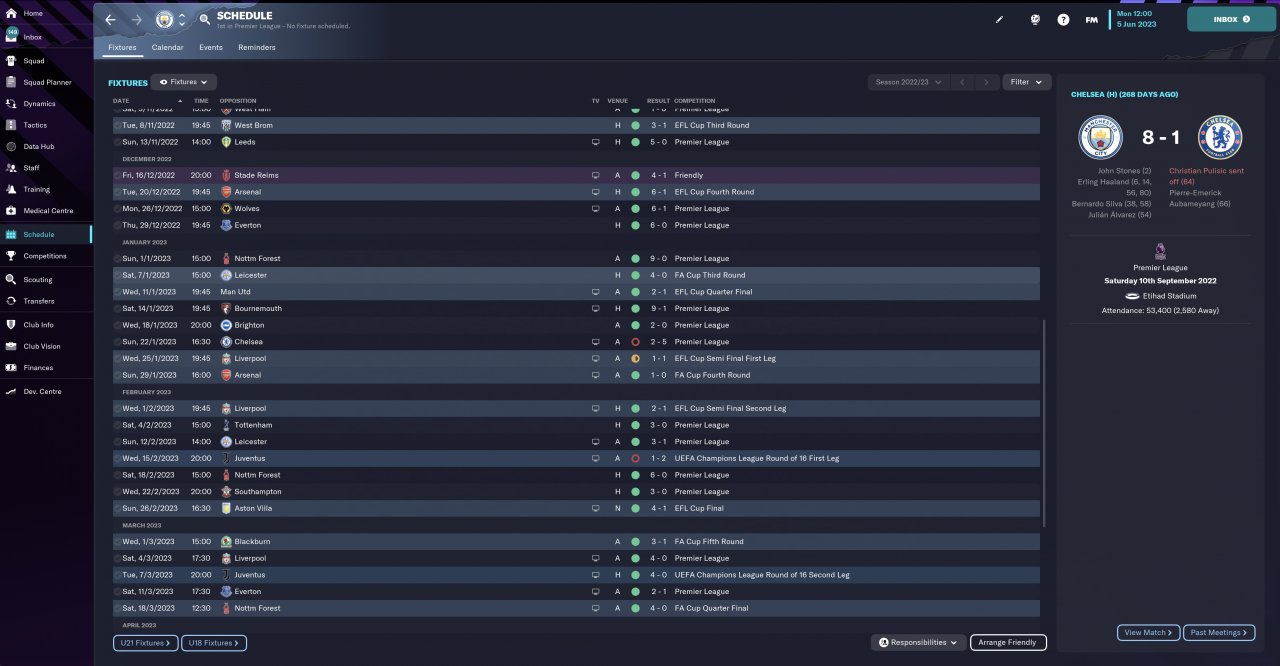Click the Bournemouth 9 - 1 fixture row

(x=576, y=308)
